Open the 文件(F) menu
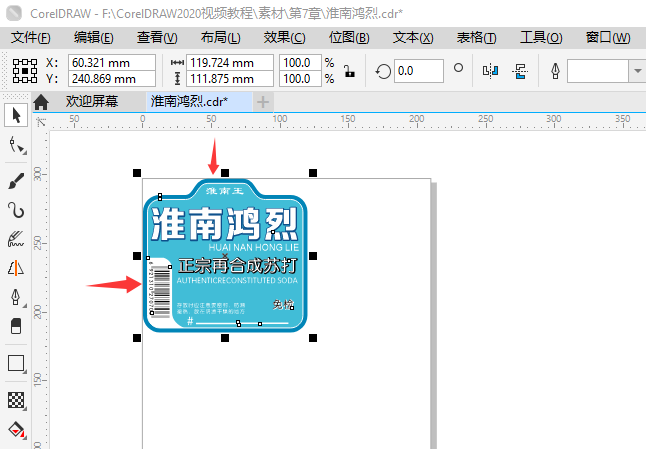The image size is (646, 449). point(30,37)
